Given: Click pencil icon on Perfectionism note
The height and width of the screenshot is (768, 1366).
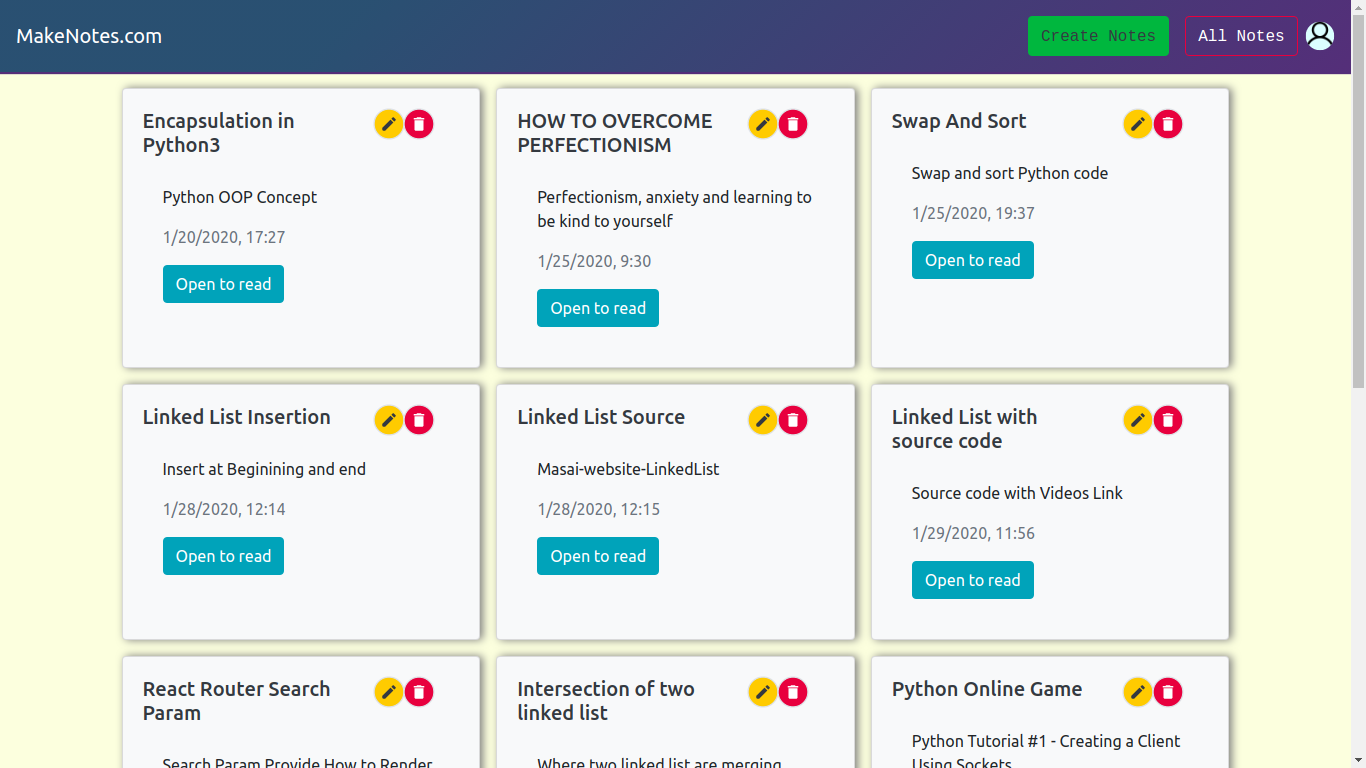Looking at the screenshot, I should (x=763, y=124).
